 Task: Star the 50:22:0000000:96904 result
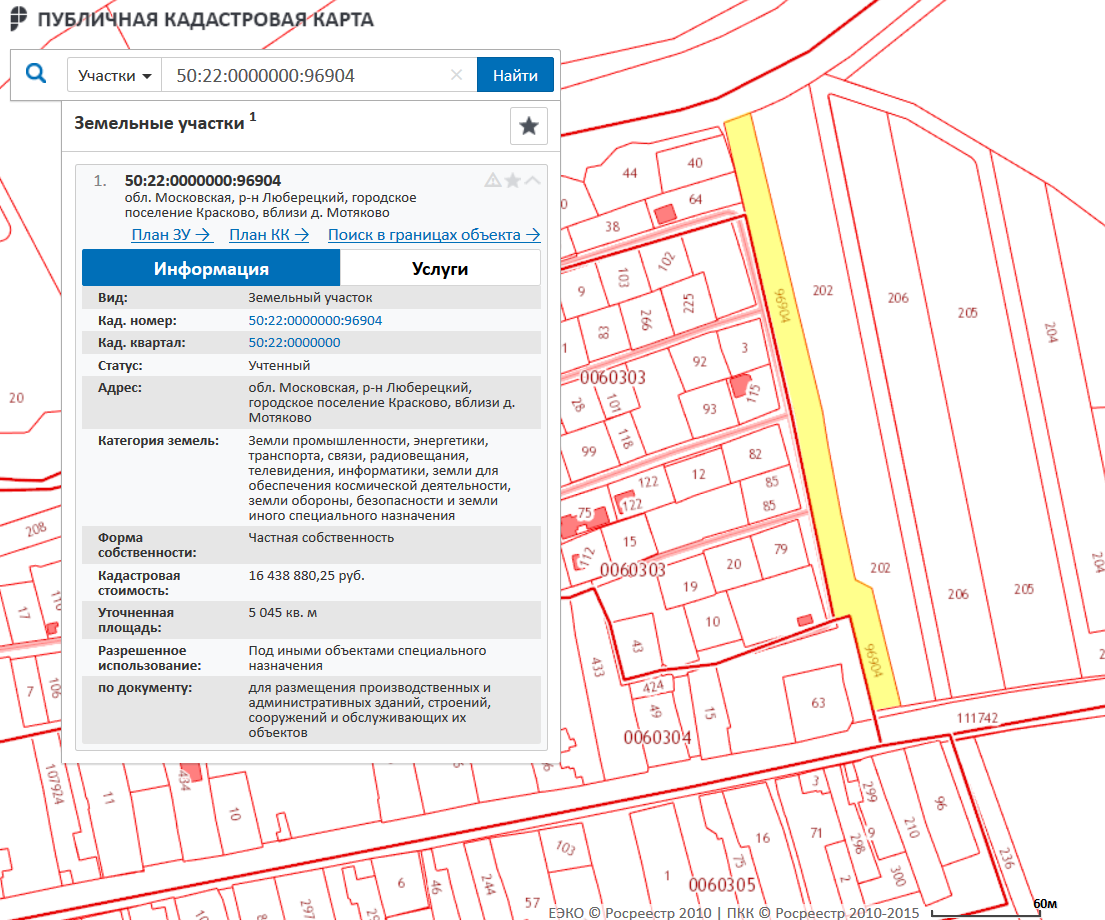(x=513, y=181)
